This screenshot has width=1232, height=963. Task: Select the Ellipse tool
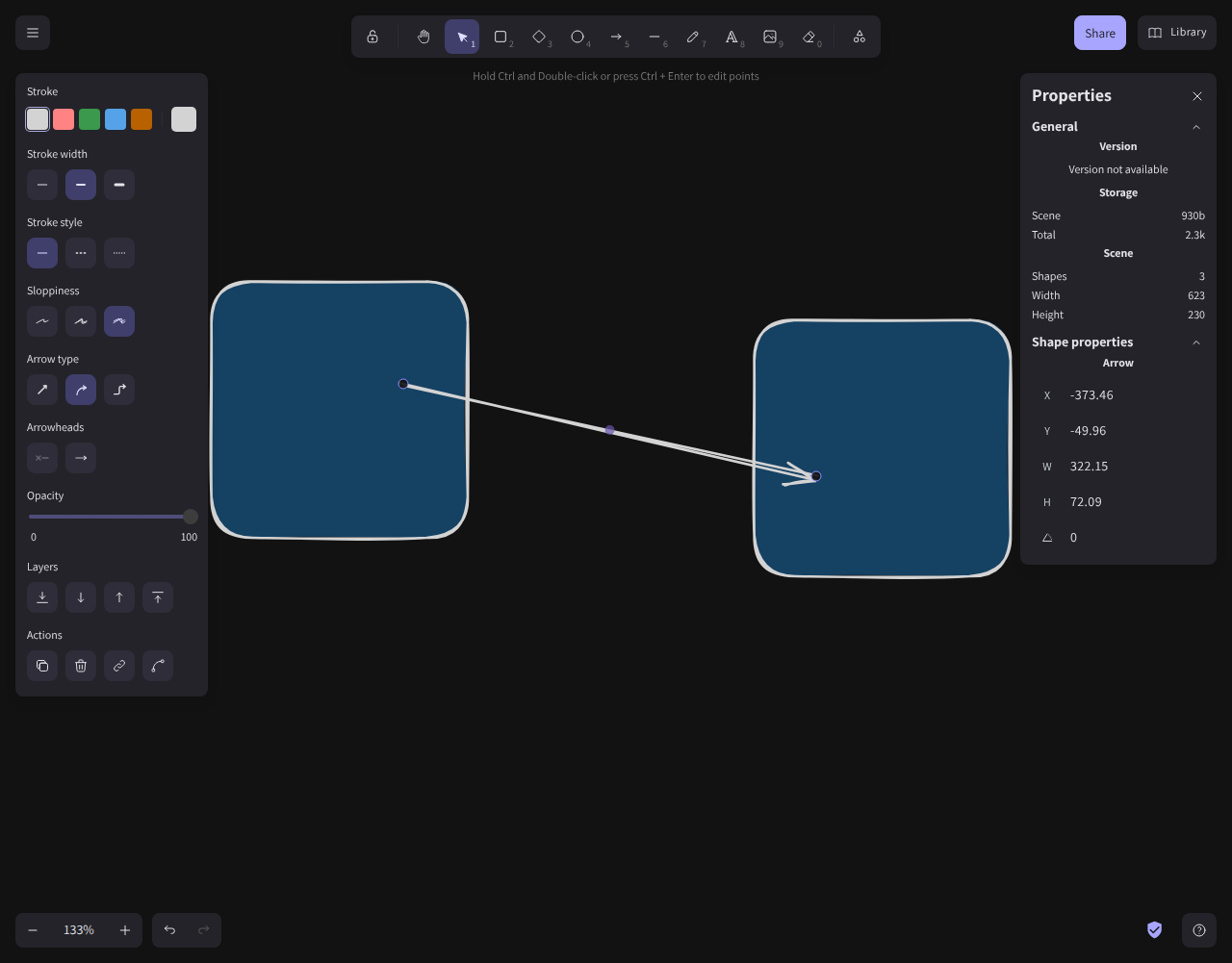click(577, 37)
